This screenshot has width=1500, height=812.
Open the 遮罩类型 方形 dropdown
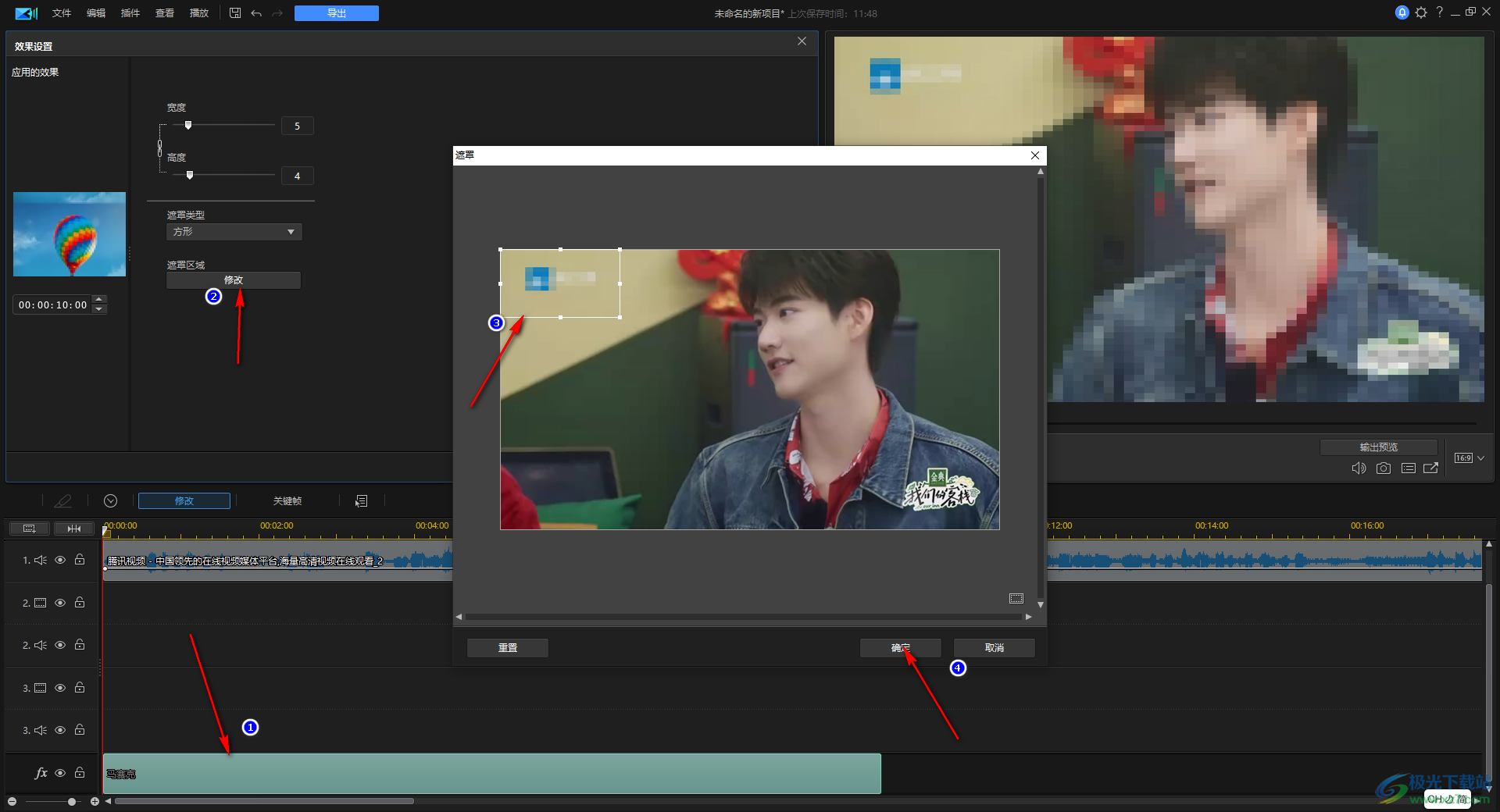[234, 232]
